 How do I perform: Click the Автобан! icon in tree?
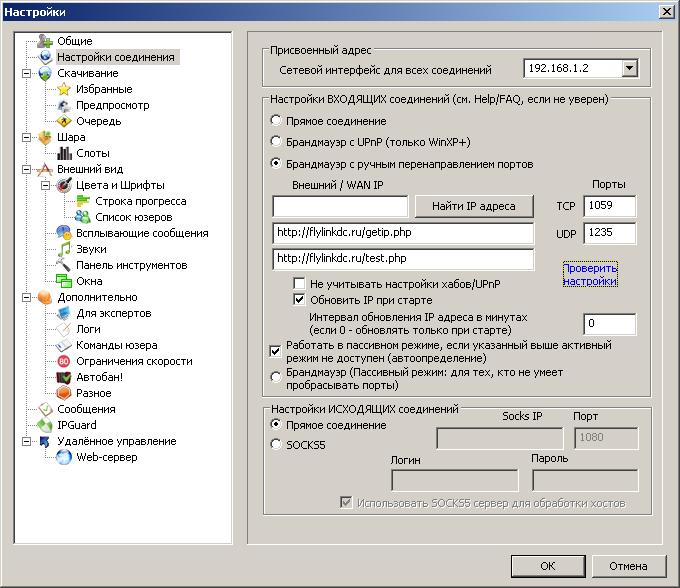coord(64,377)
